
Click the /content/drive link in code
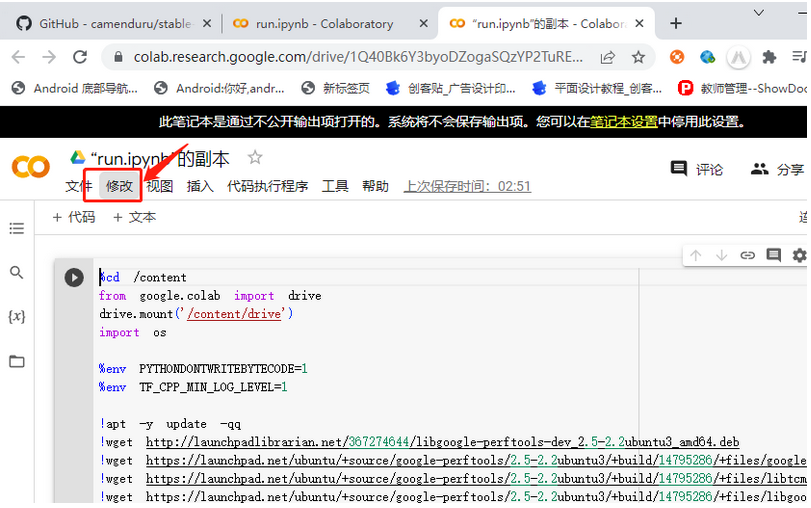coord(234,314)
